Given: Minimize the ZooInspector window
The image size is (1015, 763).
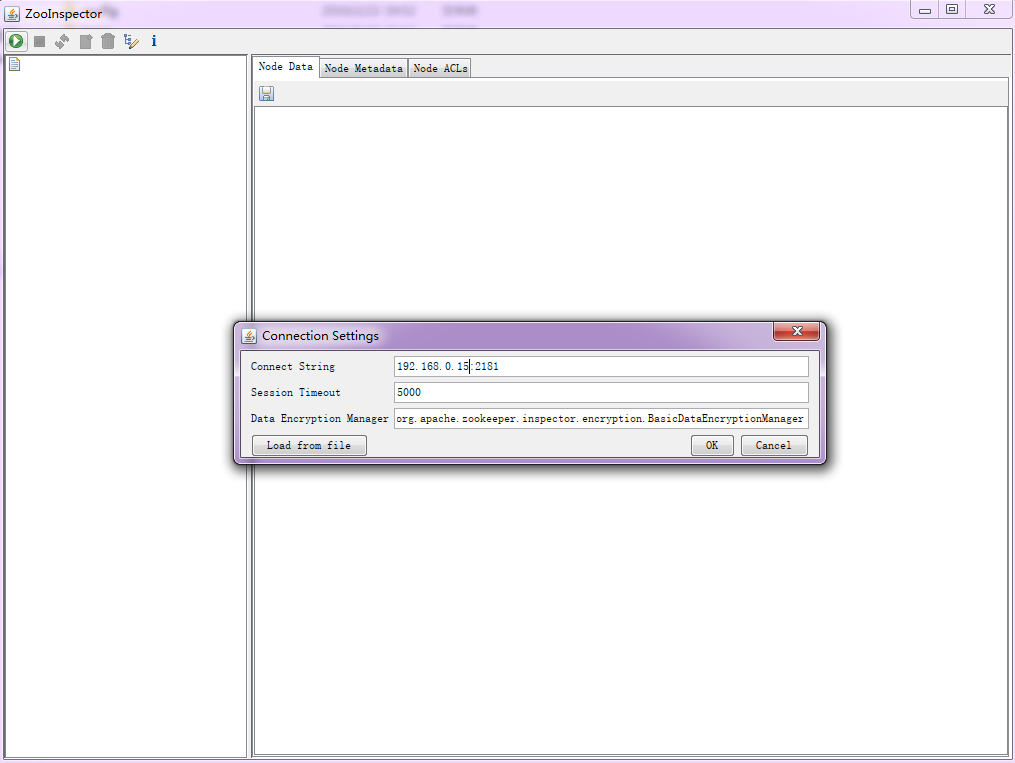Looking at the screenshot, I should [925, 10].
